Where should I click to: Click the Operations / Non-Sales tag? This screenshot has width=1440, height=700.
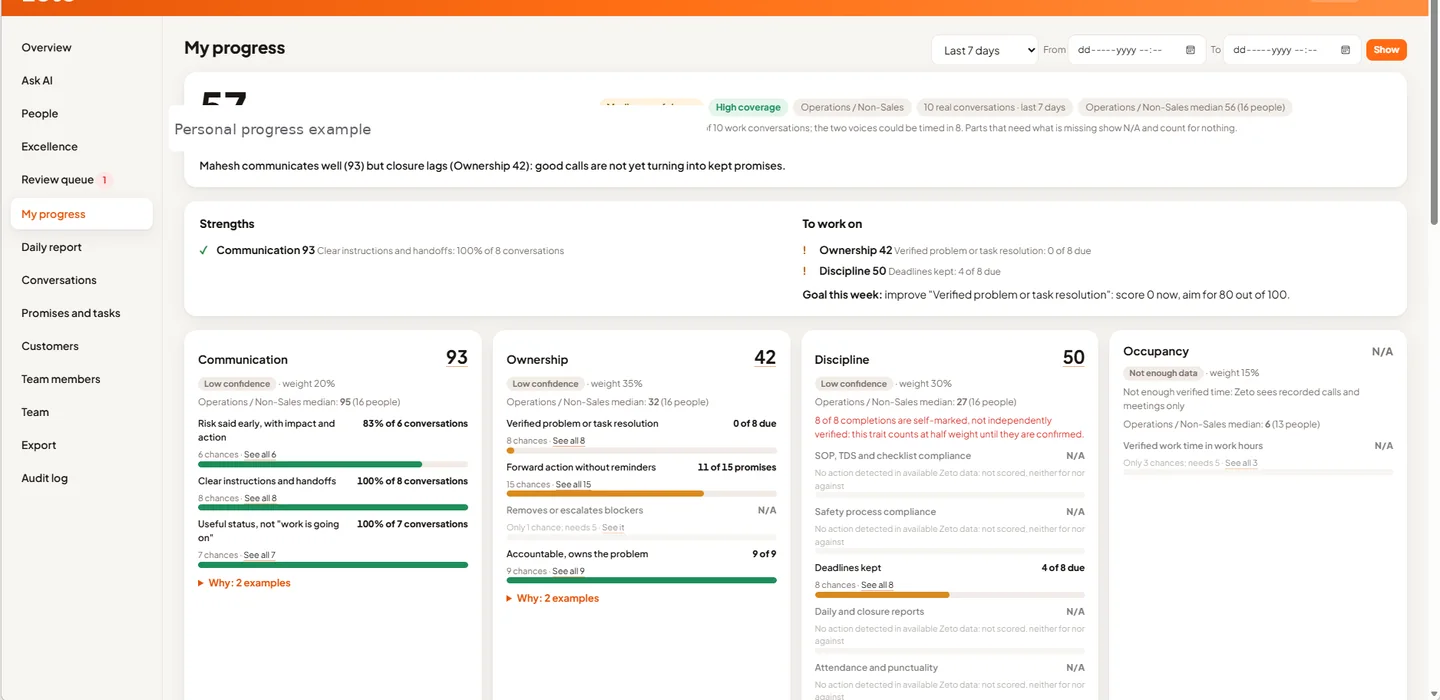pyautogui.click(x=852, y=107)
